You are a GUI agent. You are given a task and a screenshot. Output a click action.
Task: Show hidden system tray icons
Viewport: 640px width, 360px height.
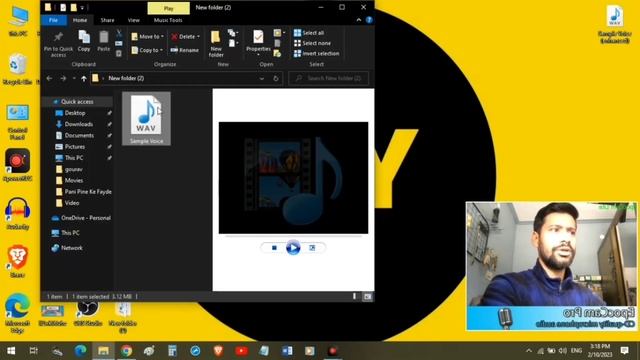[529, 351]
